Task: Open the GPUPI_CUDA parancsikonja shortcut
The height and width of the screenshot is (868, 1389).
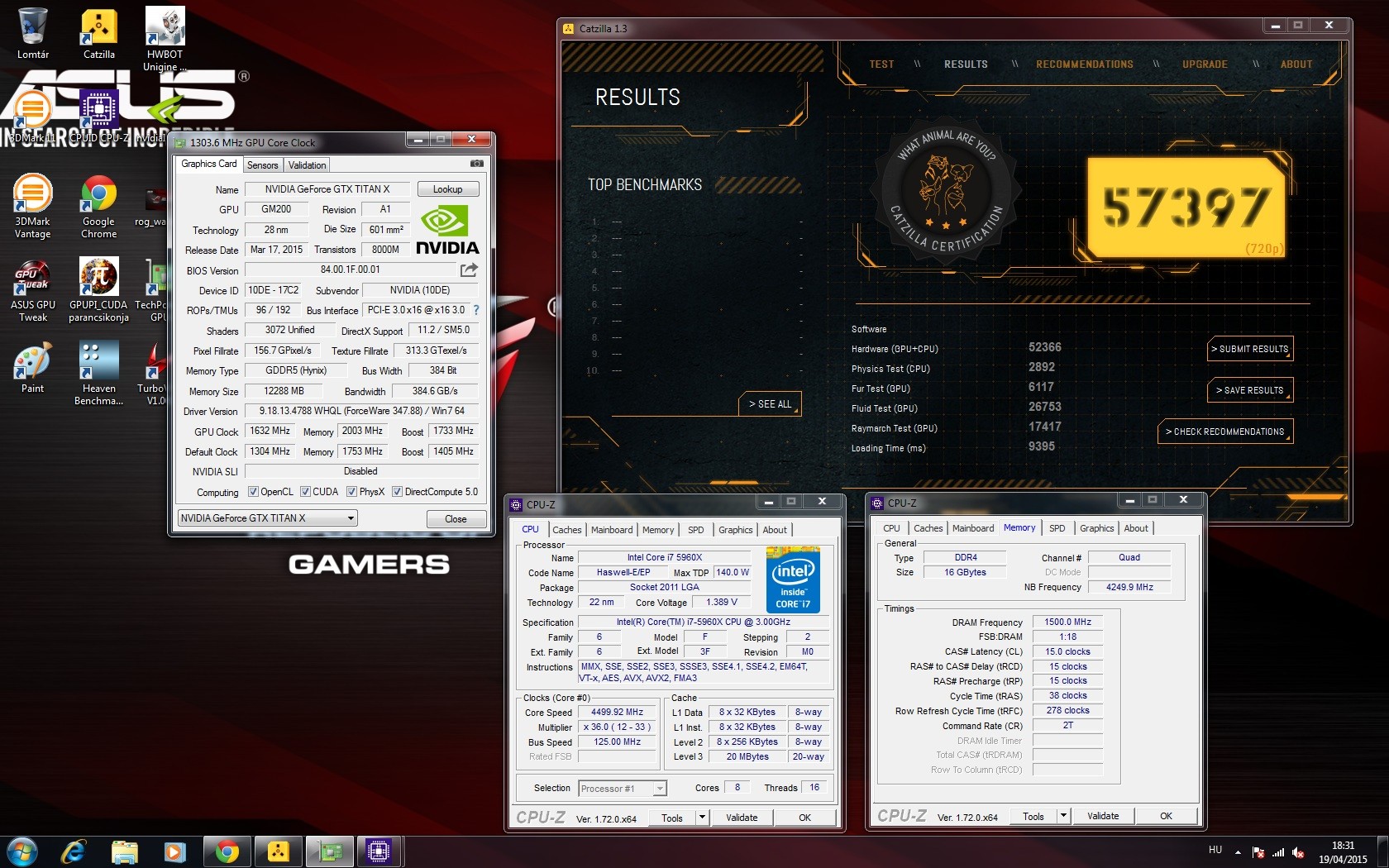Action: 99,289
